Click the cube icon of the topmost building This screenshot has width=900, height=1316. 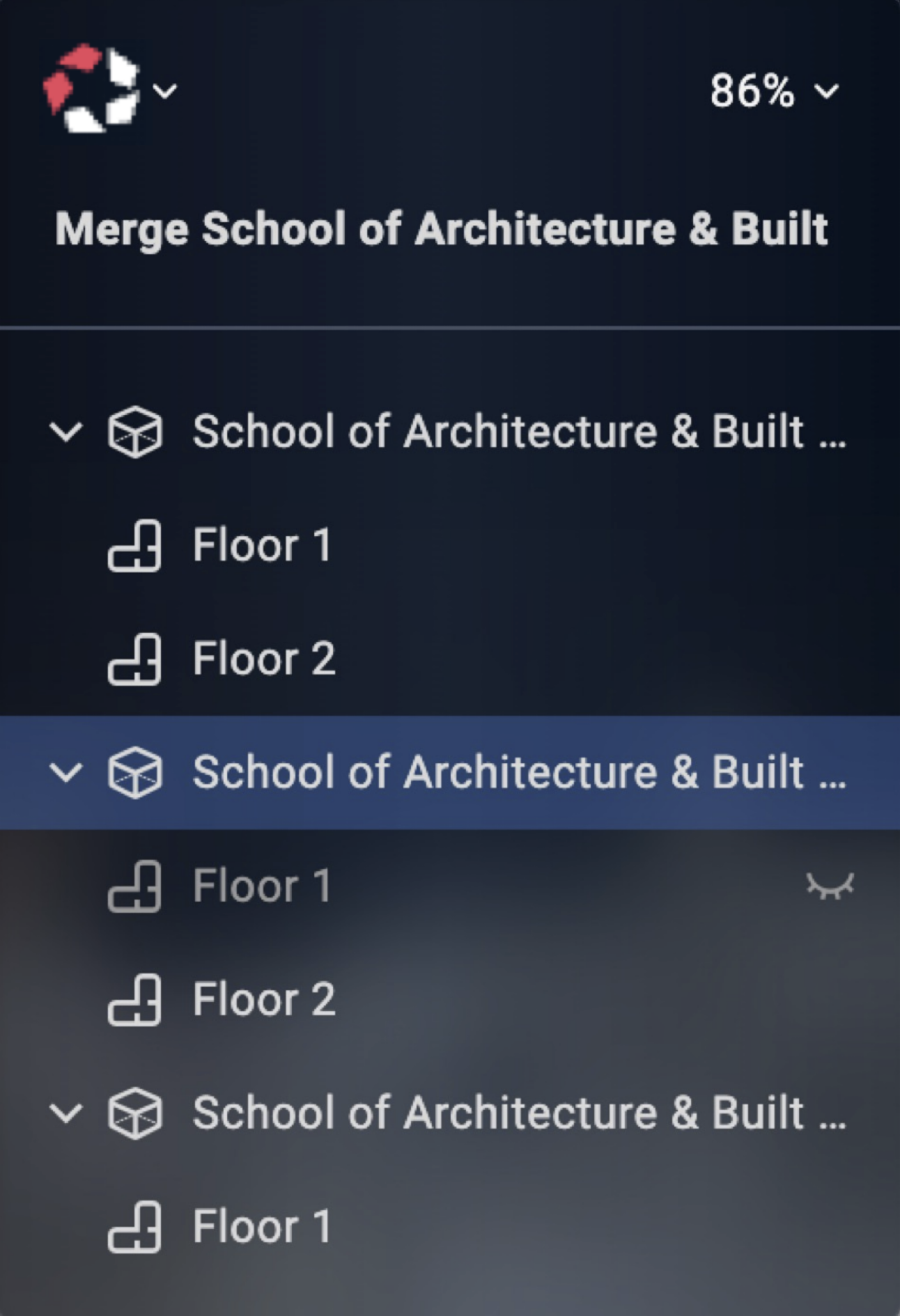[135, 432]
